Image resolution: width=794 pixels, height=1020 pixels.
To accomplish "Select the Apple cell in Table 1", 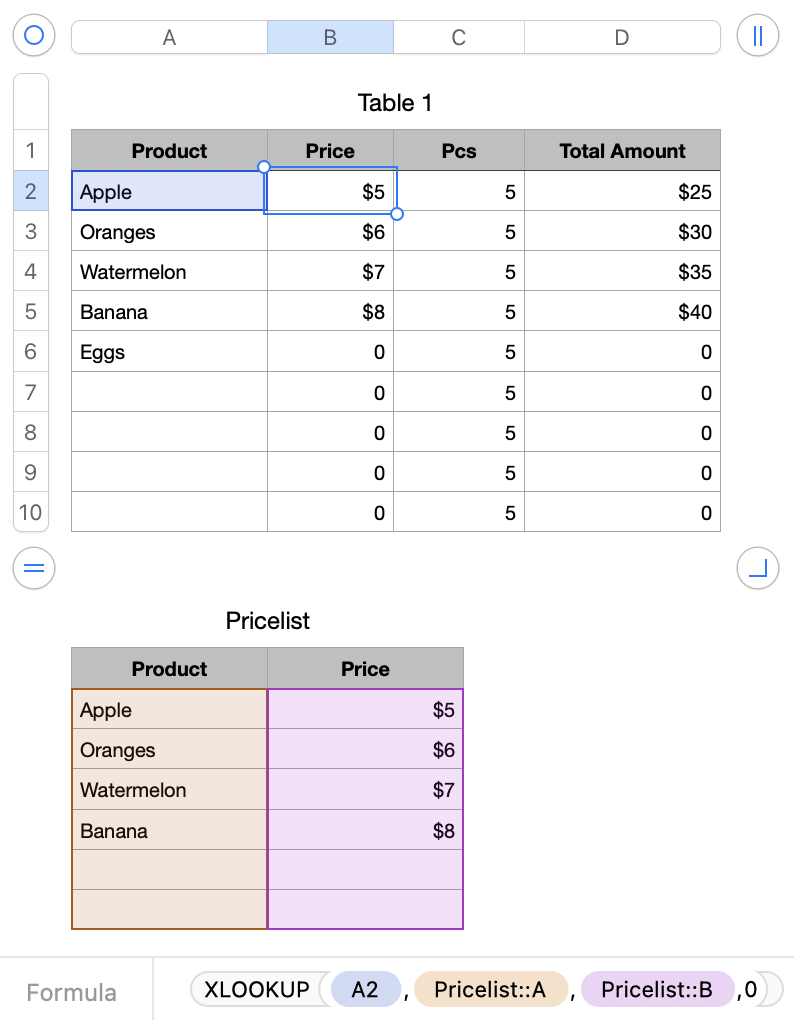I will [x=169, y=191].
